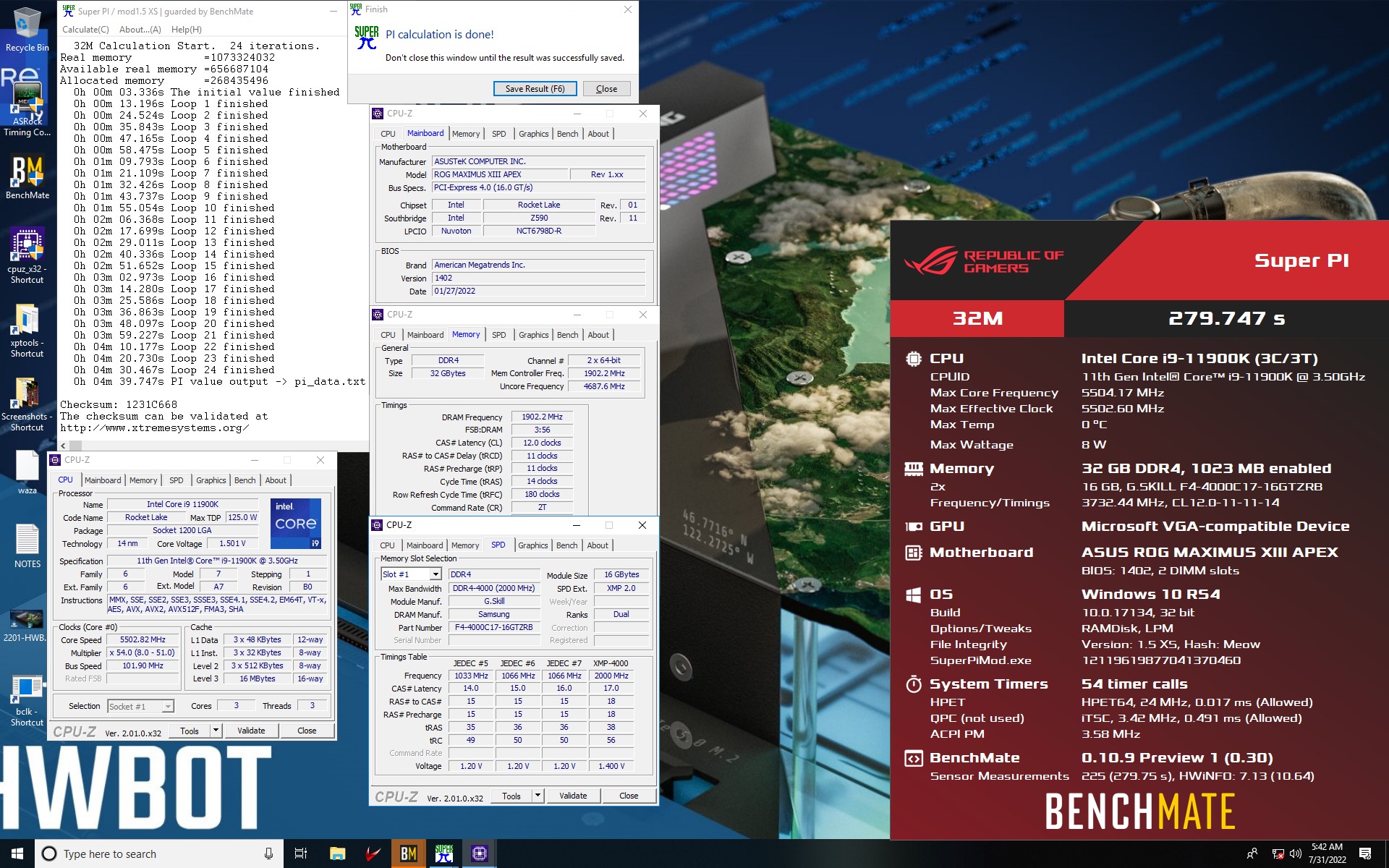1389x868 pixels.
Task: Open File Explorer from taskbar
Action: [x=337, y=854]
